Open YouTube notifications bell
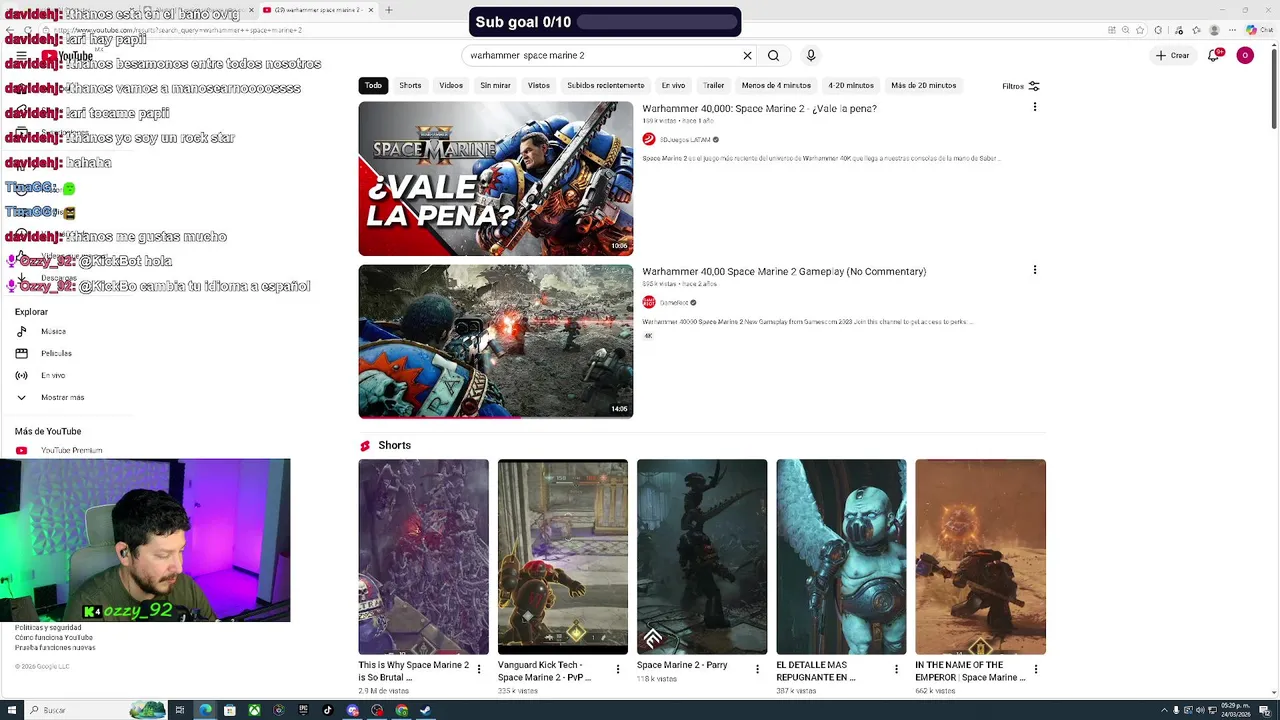Image resolution: width=1280 pixels, height=720 pixels. coord(1214,55)
